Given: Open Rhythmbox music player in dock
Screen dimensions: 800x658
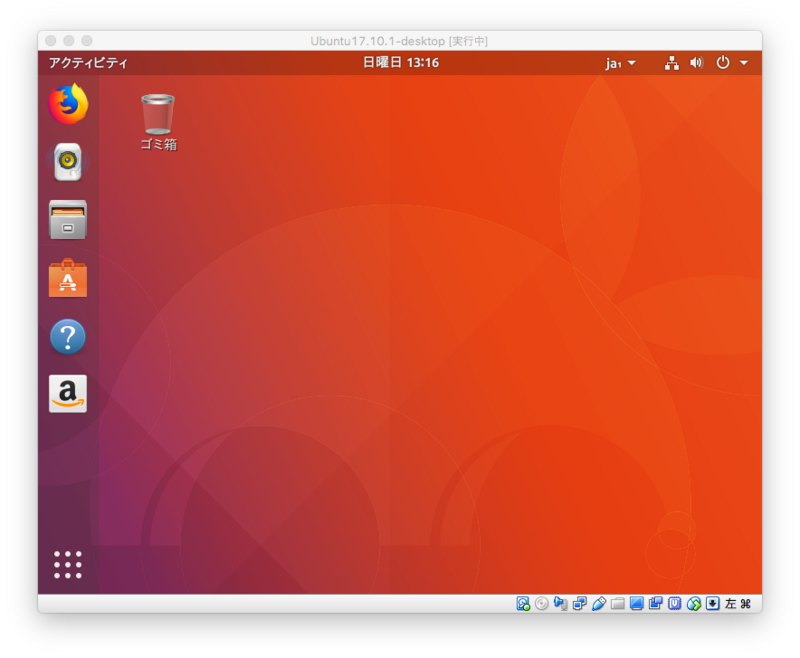Looking at the screenshot, I should click(68, 162).
